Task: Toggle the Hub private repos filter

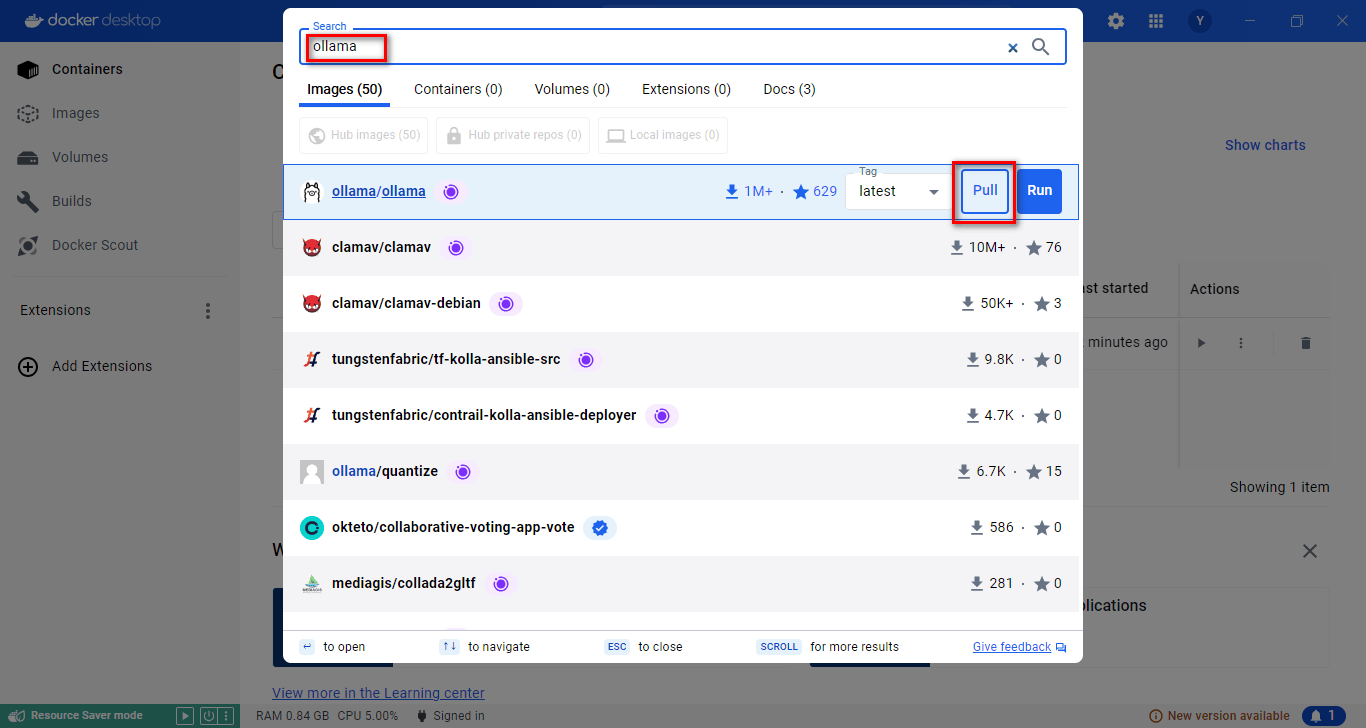Action: point(513,135)
